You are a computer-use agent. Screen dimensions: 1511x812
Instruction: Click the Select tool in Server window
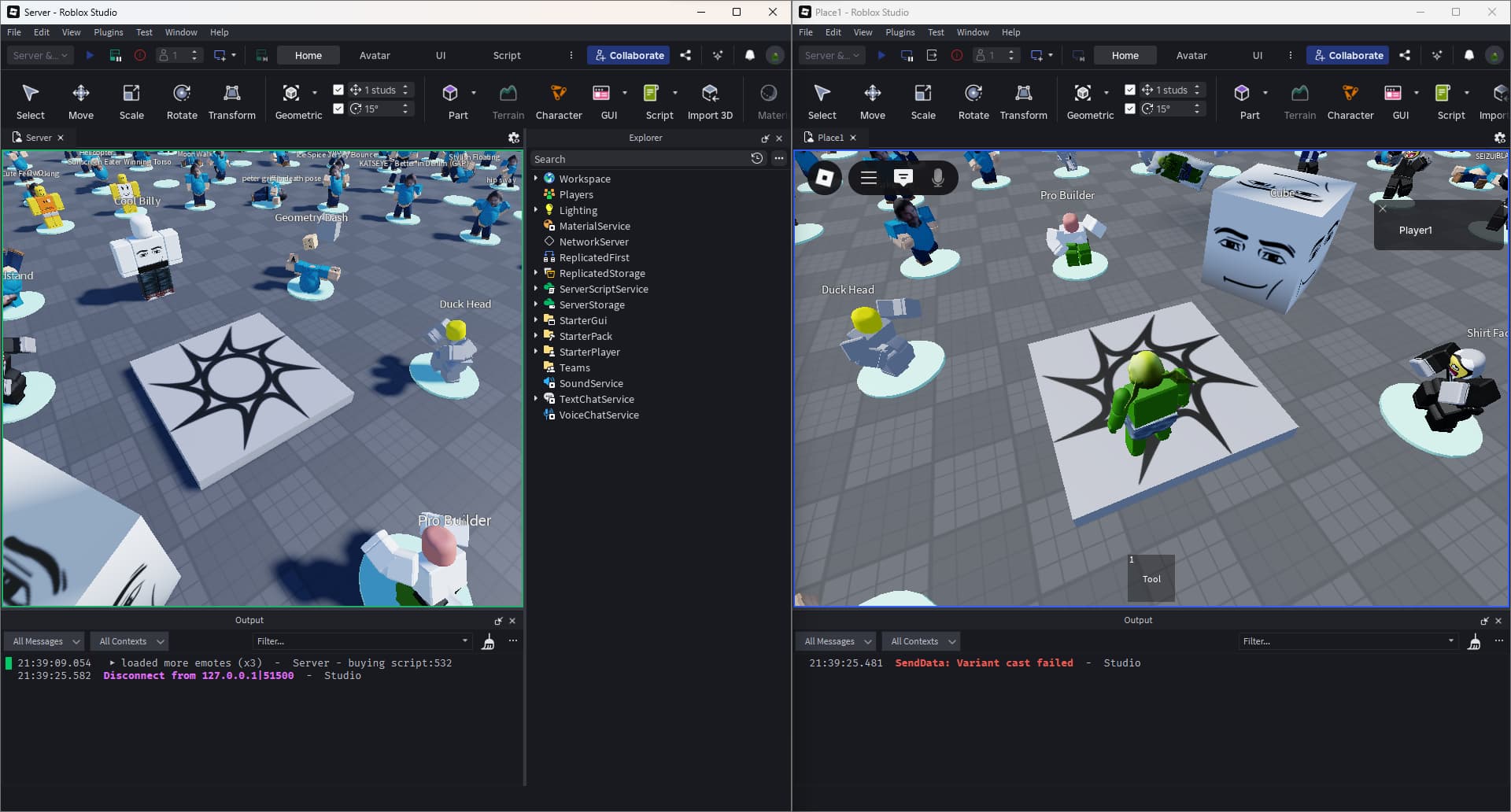coord(31,101)
